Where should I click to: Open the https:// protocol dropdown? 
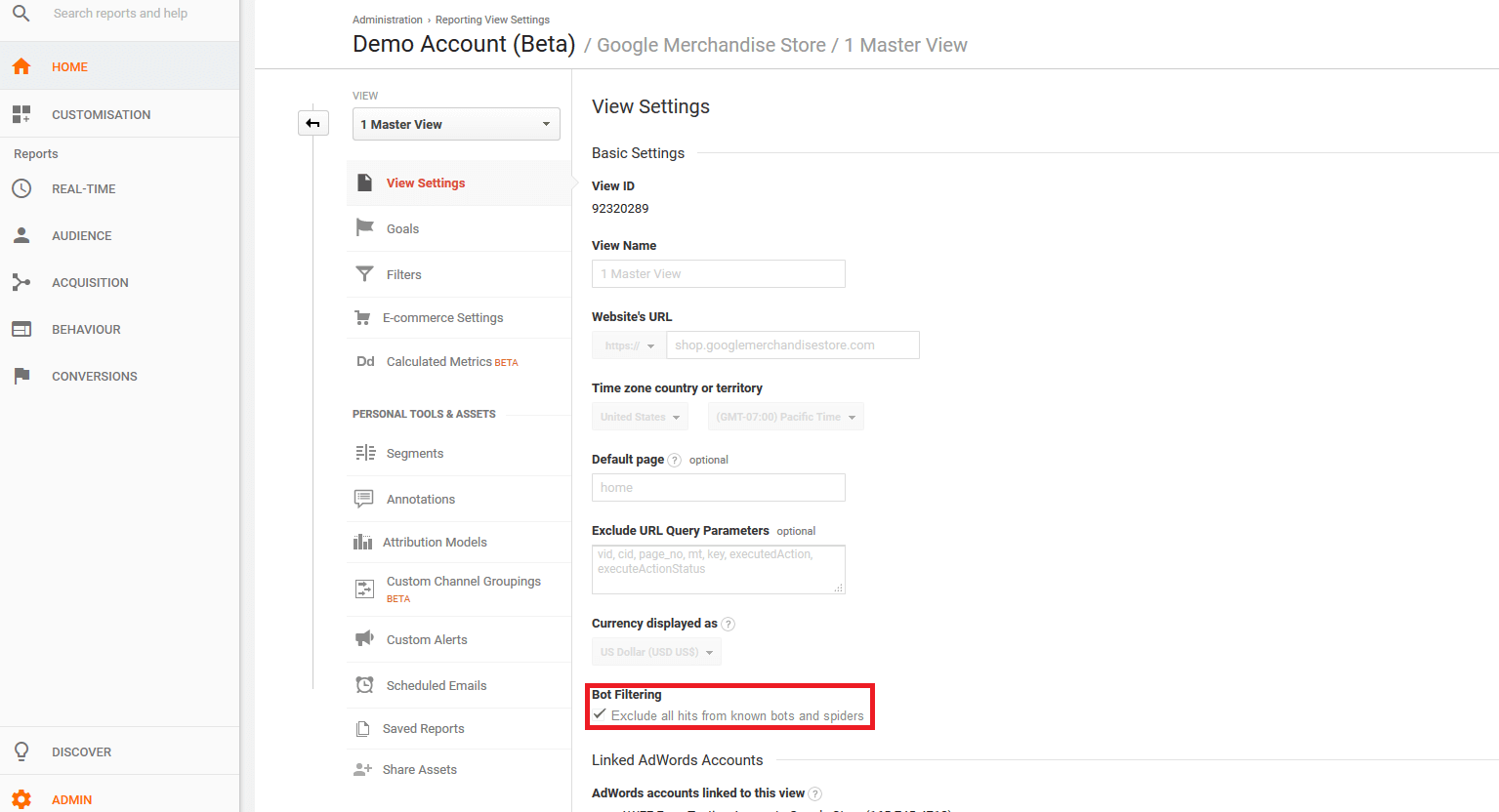tap(629, 345)
